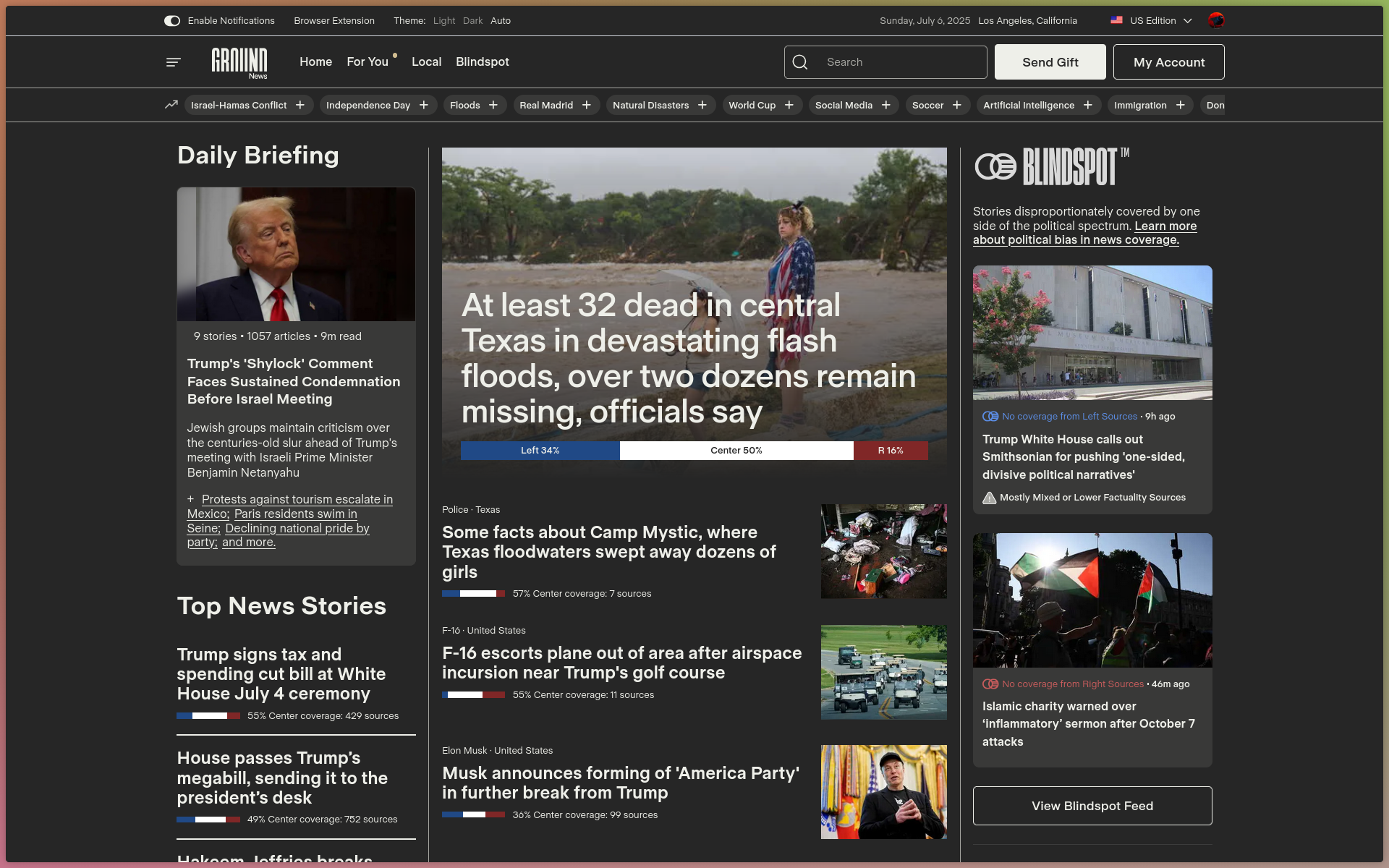Follow Soccer topic with plus icon
This screenshot has height=868, width=1389.
[x=957, y=105]
